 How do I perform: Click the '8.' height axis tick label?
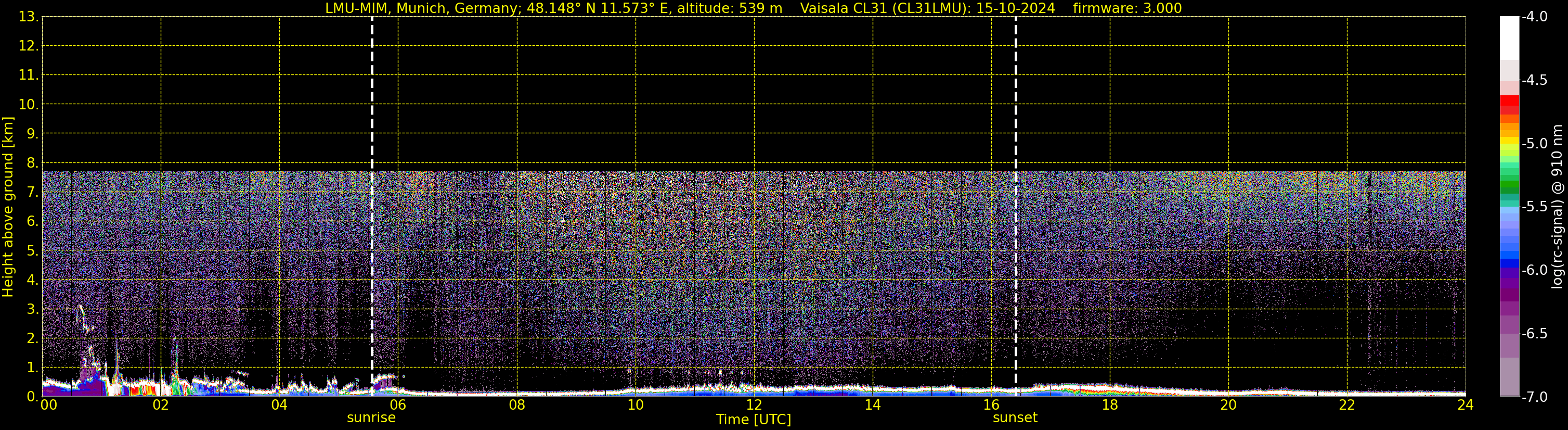coord(32,162)
